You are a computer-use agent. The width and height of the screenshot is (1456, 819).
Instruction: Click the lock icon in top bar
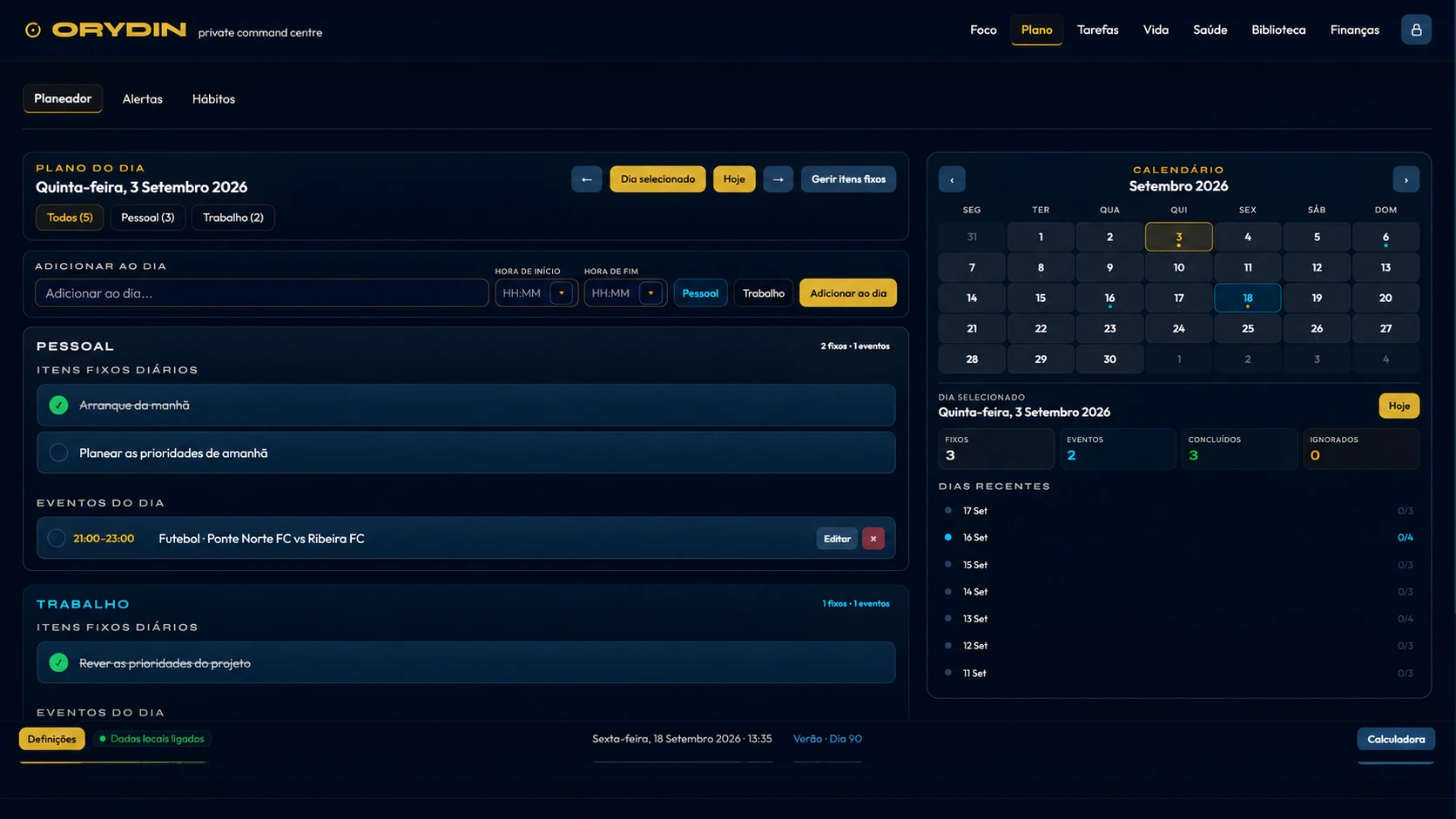pyautogui.click(x=1416, y=30)
